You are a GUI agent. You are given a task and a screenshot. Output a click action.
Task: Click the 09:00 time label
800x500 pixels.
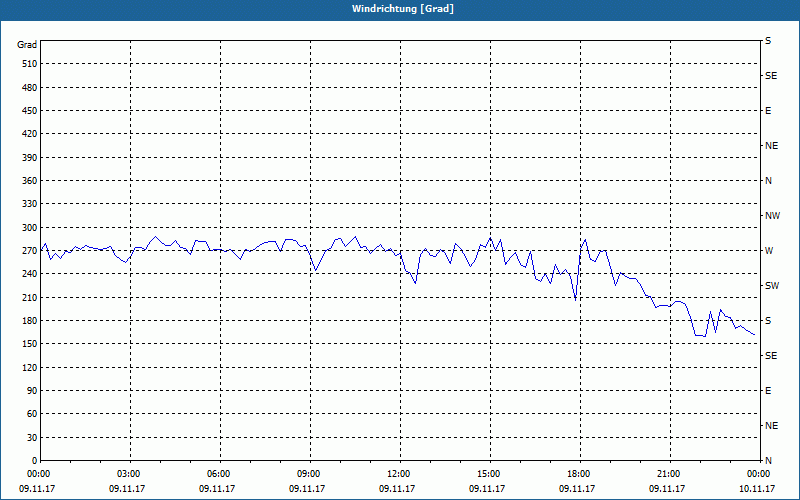(x=310, y=474)
